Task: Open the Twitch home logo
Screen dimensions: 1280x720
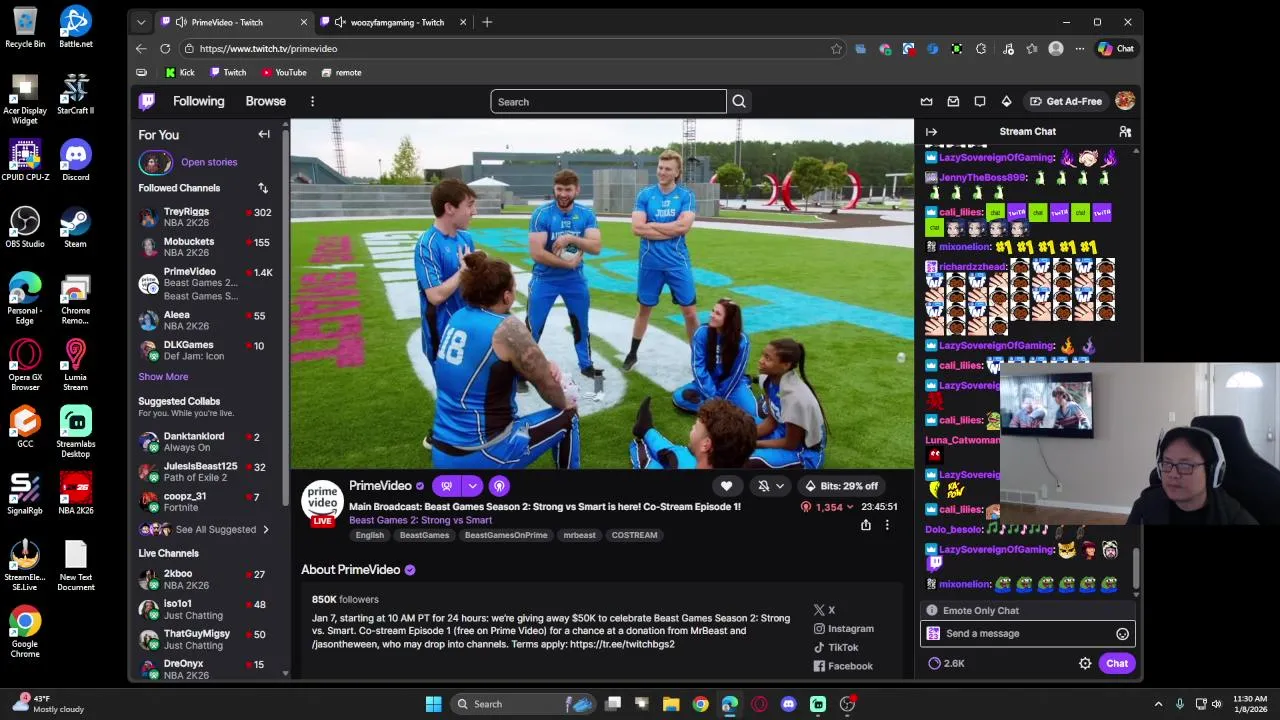Action: coord(147,101)
